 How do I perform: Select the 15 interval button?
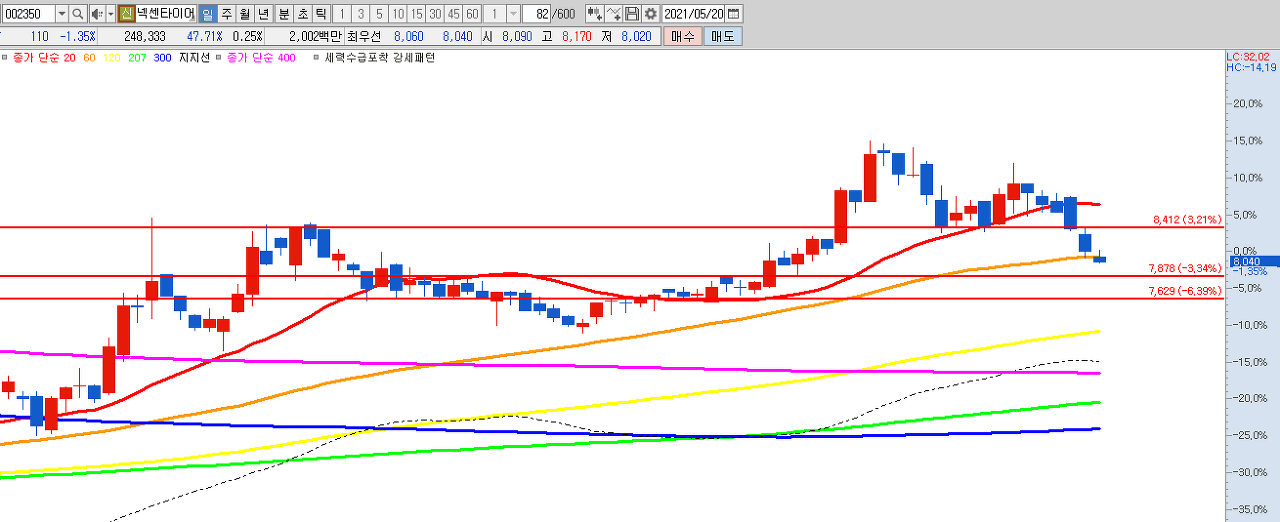pyautogui.click(x=416, y=14)
